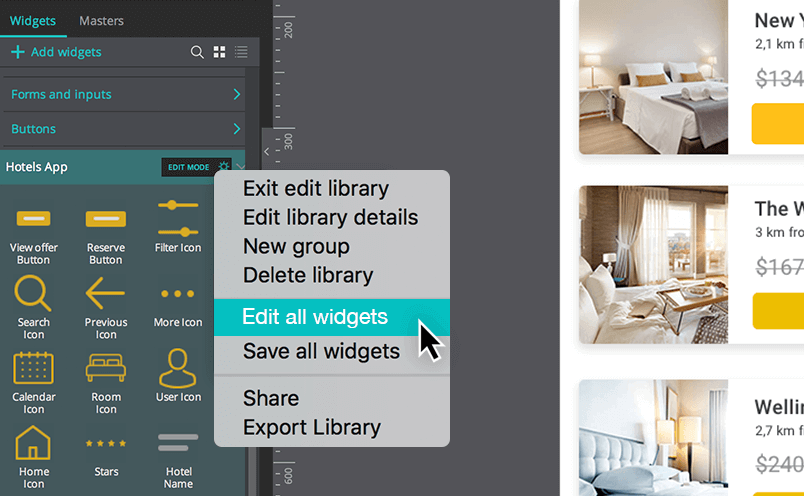Image resolution: width=804 pixels, height=496 pixels.
Task: Select the Stars rating widget
Action: coord(106,457)
